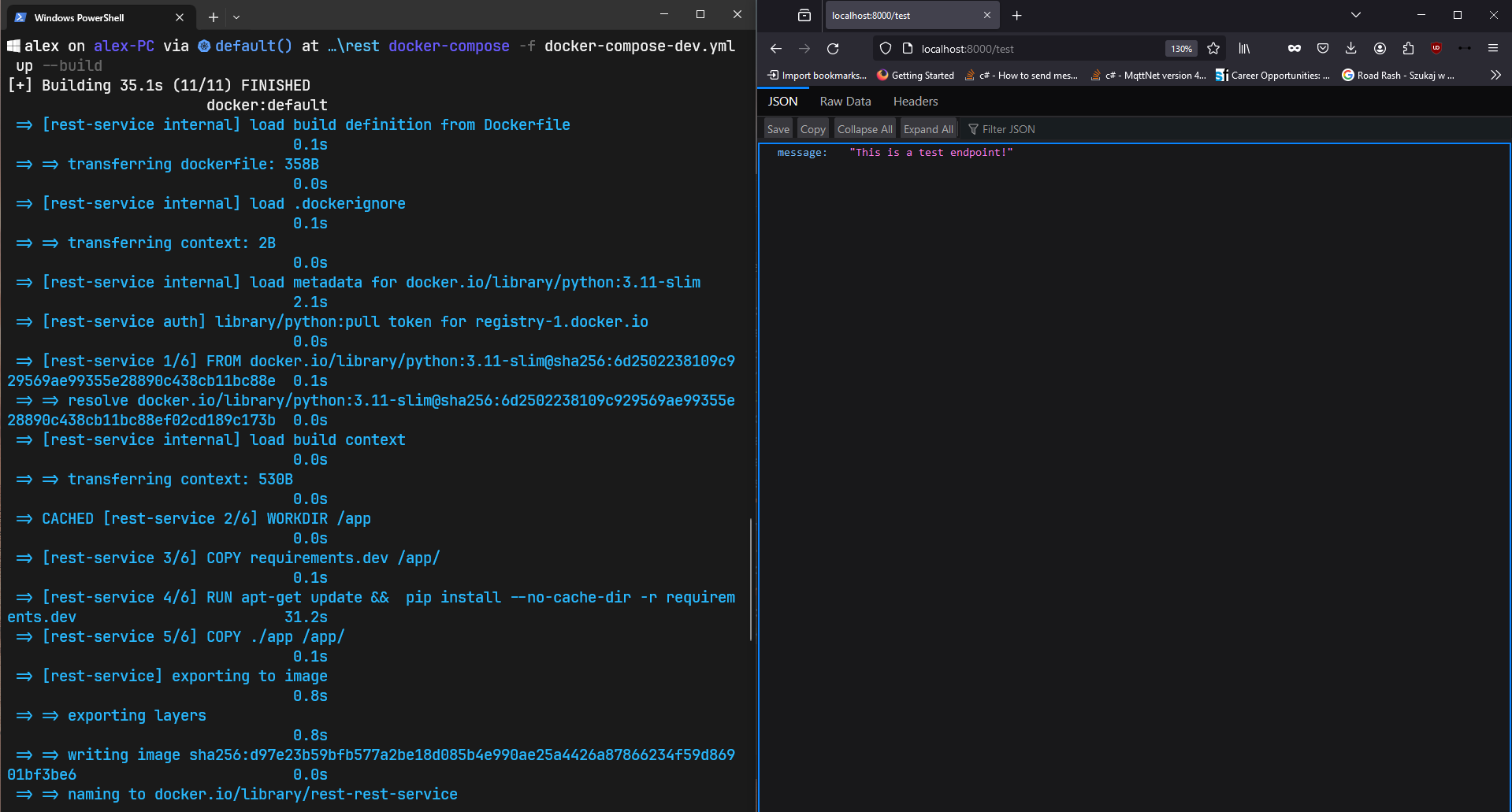This screenshot has height=812, width=1512.
Task: Open Road Rash Google bookmark
Action: 1398,76
